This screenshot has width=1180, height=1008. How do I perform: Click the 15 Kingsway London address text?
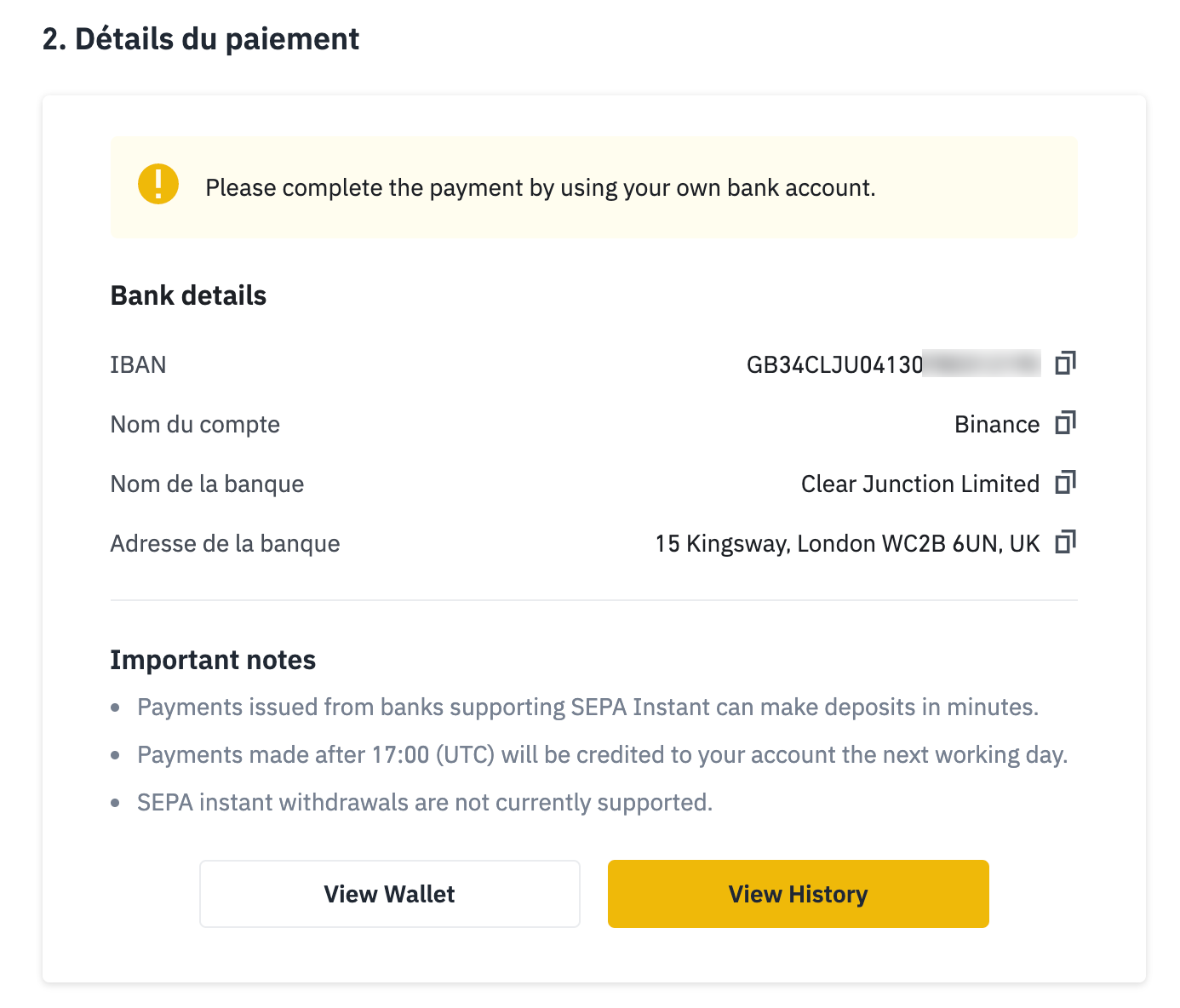[x=847, y=543]
